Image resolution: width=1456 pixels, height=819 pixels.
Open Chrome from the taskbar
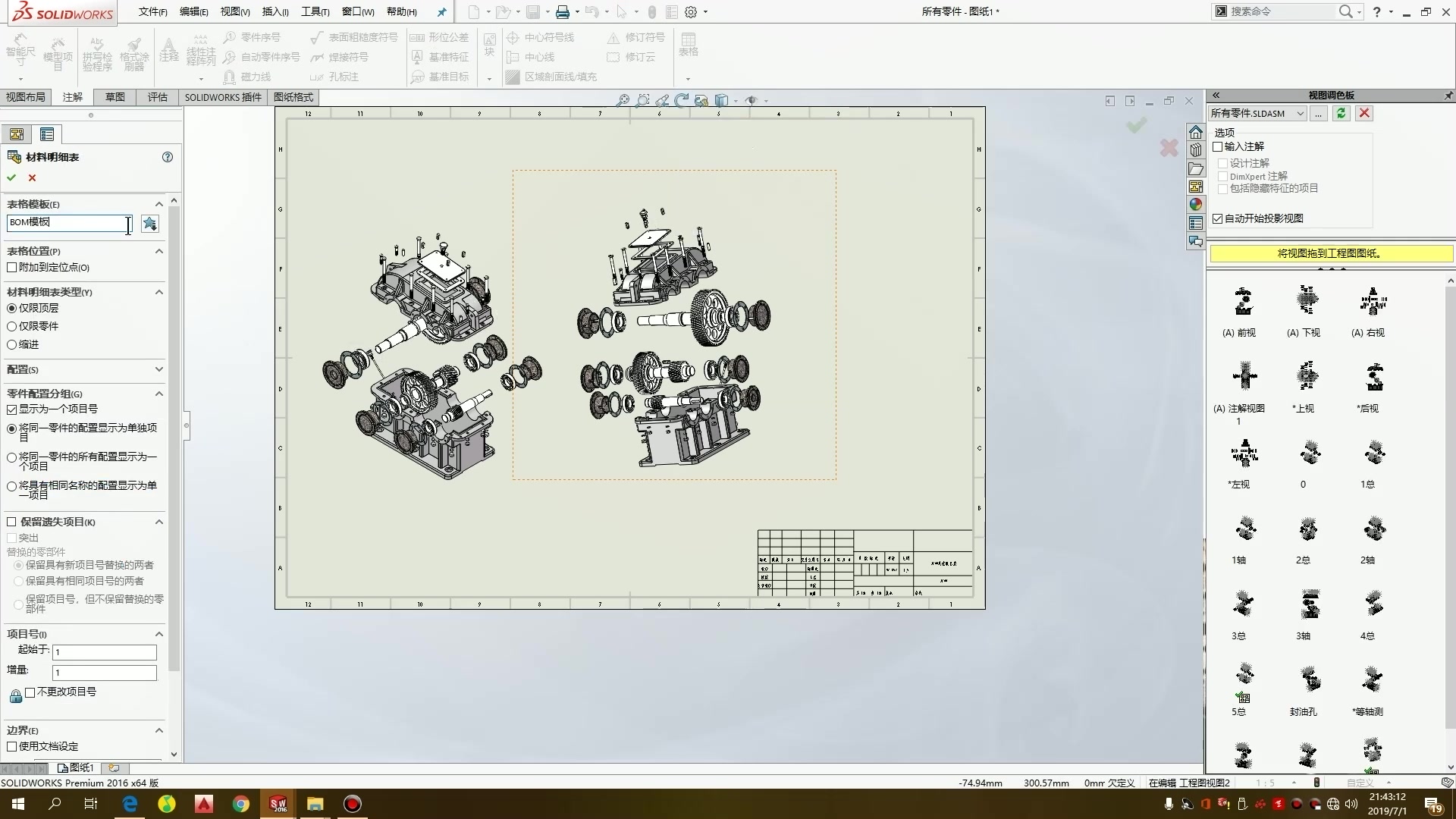click(x=241, y=804)
